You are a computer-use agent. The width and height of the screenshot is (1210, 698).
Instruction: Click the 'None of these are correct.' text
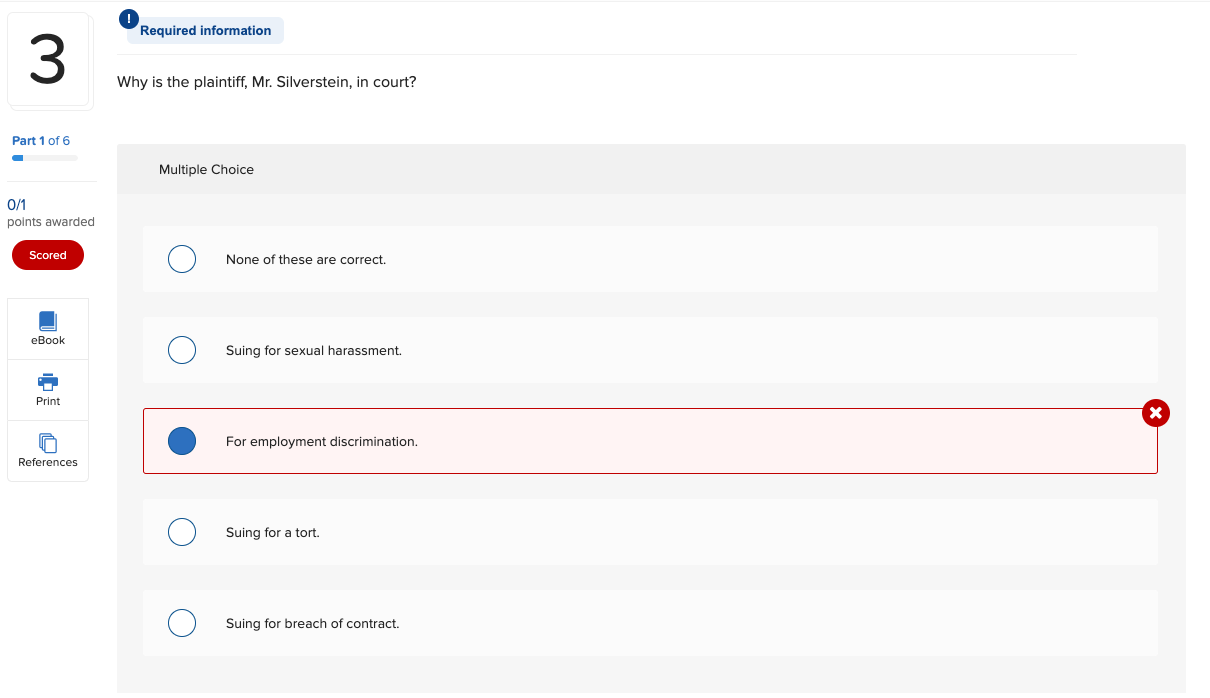point(306,260)
